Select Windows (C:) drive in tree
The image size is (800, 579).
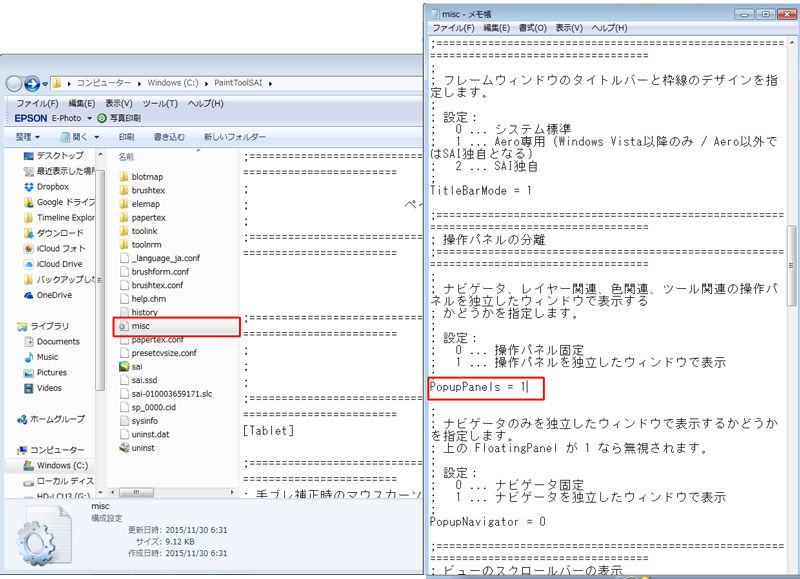(x=56, y=466)
